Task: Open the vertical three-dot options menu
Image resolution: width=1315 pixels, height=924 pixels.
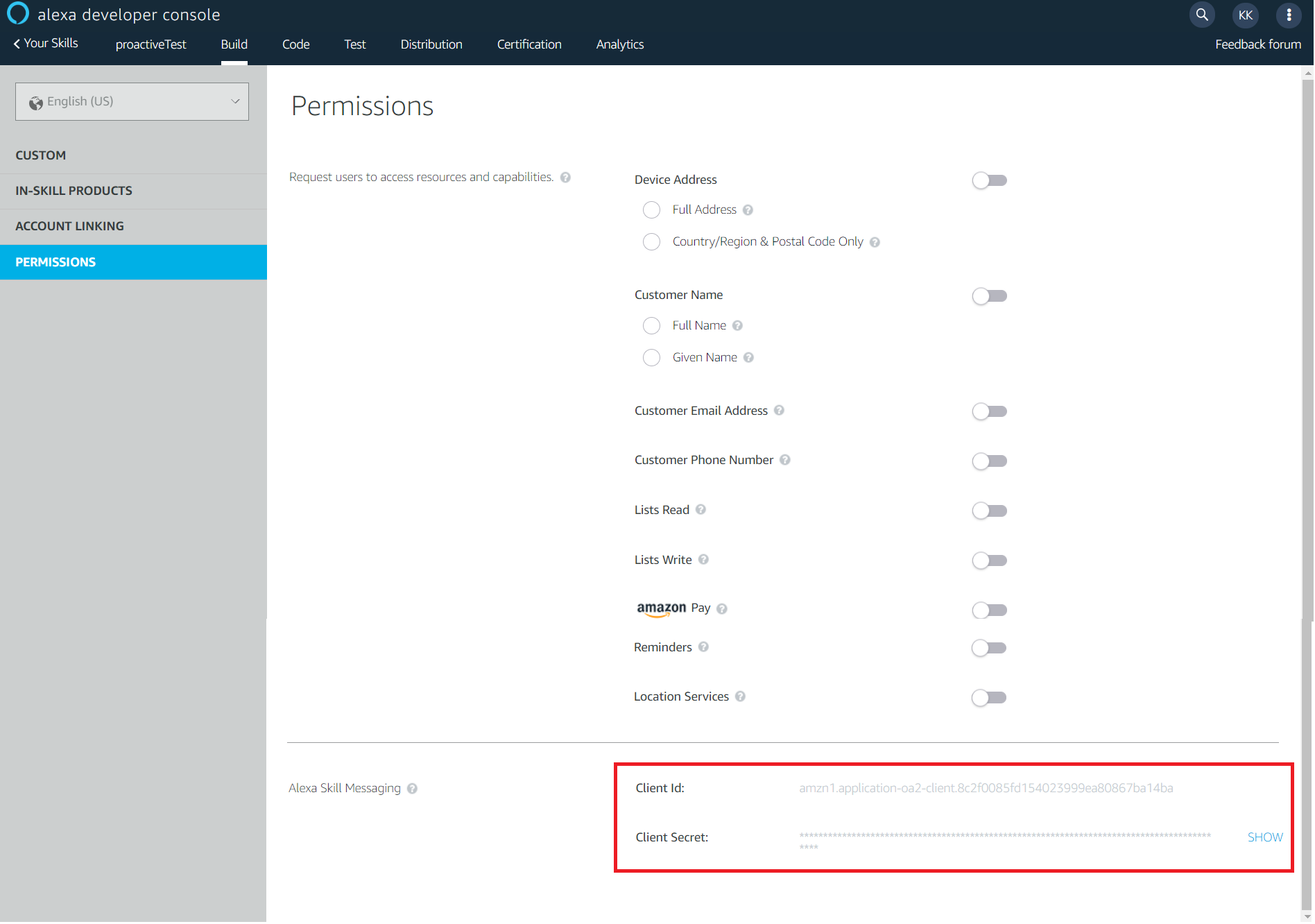Action: [1289, 15]
